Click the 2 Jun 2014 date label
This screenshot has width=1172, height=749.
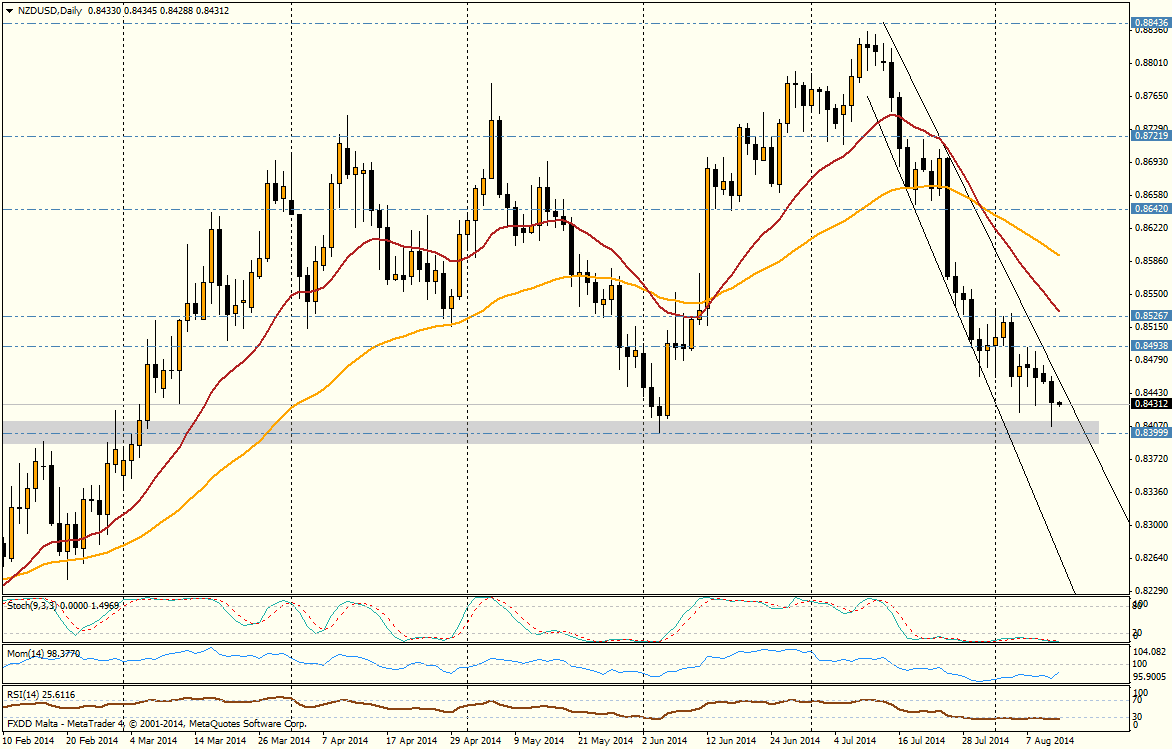coord(665,741)
